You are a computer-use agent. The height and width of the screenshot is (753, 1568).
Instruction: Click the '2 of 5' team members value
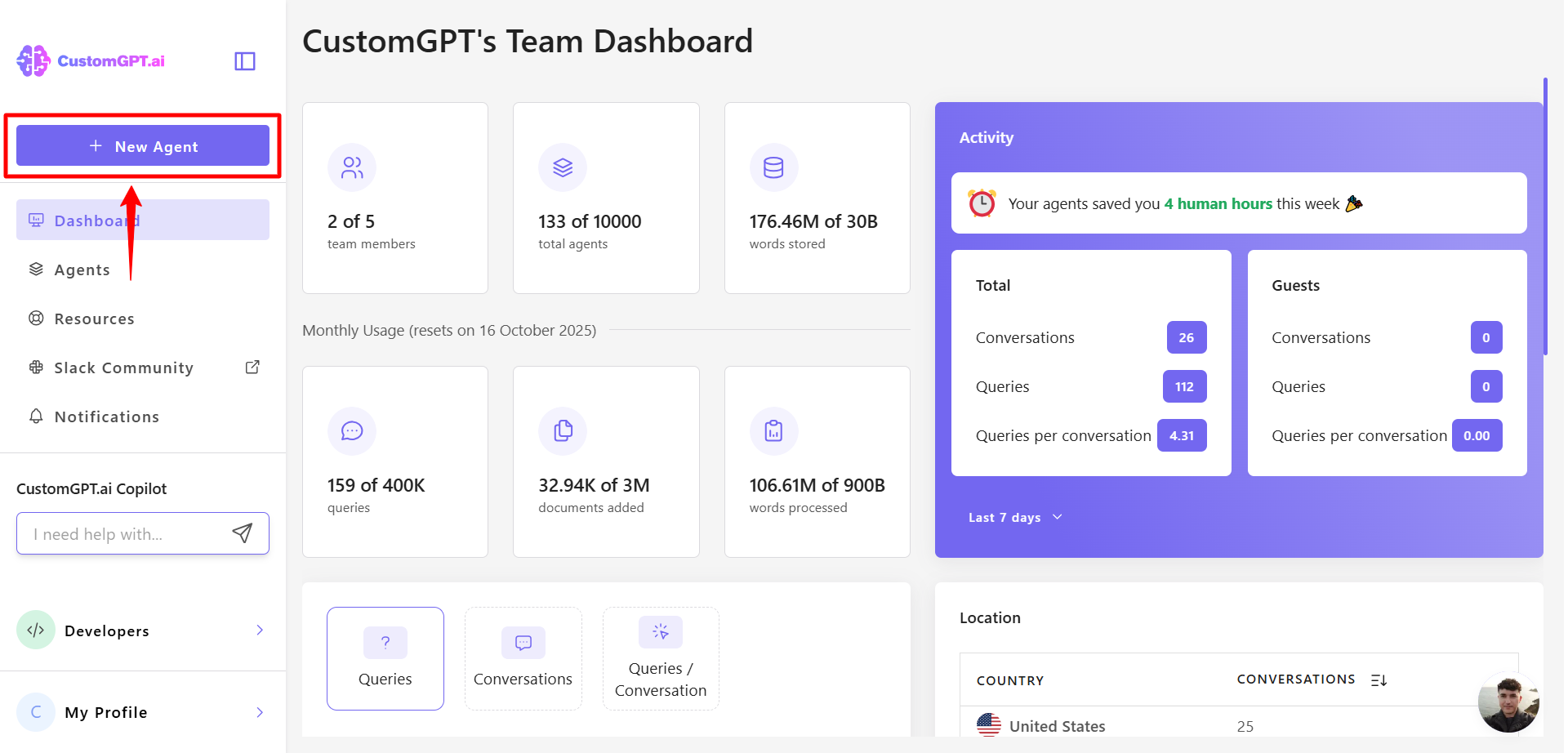click(x=351, y=221)
